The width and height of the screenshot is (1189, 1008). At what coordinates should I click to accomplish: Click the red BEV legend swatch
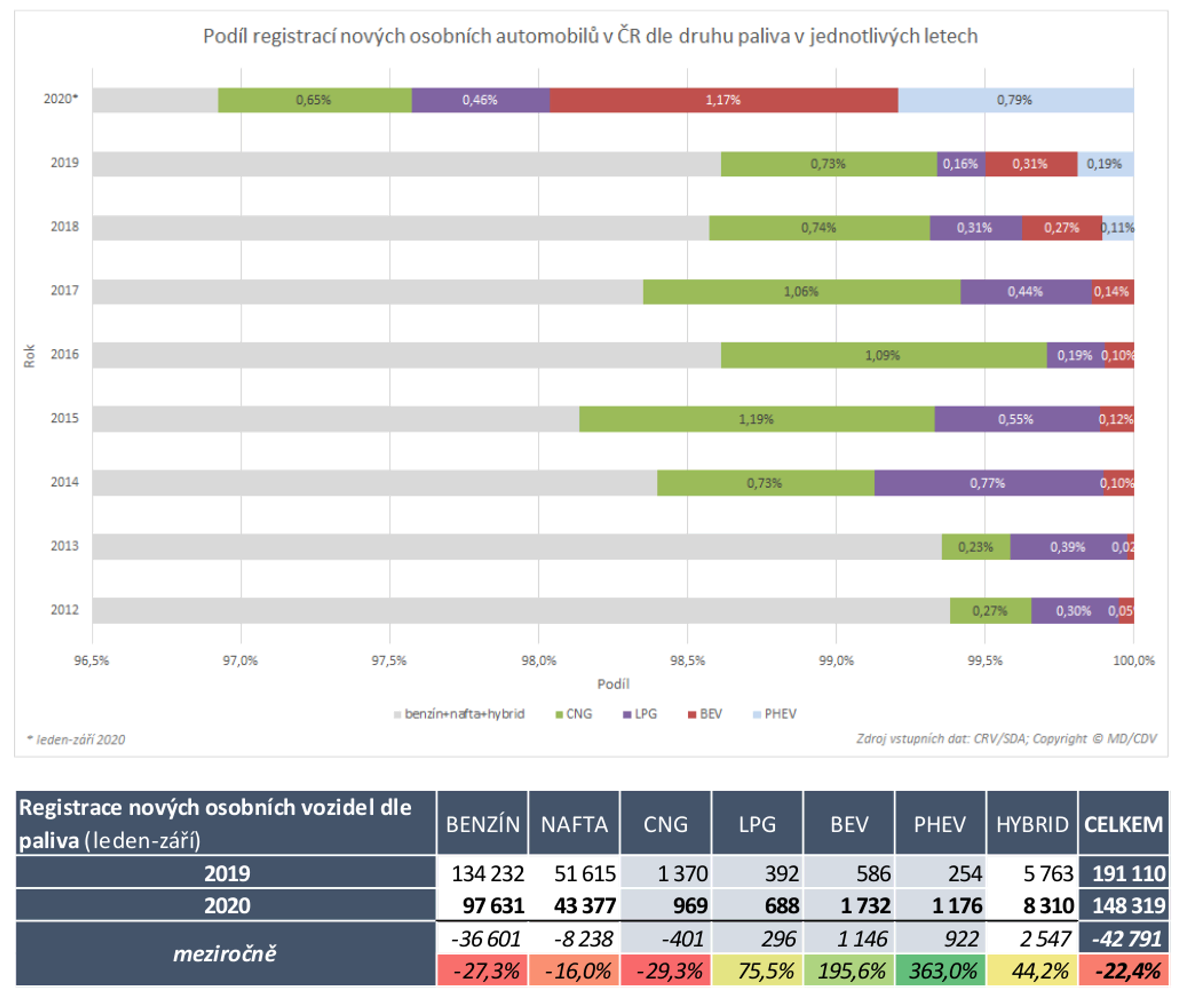coord(692,715)
